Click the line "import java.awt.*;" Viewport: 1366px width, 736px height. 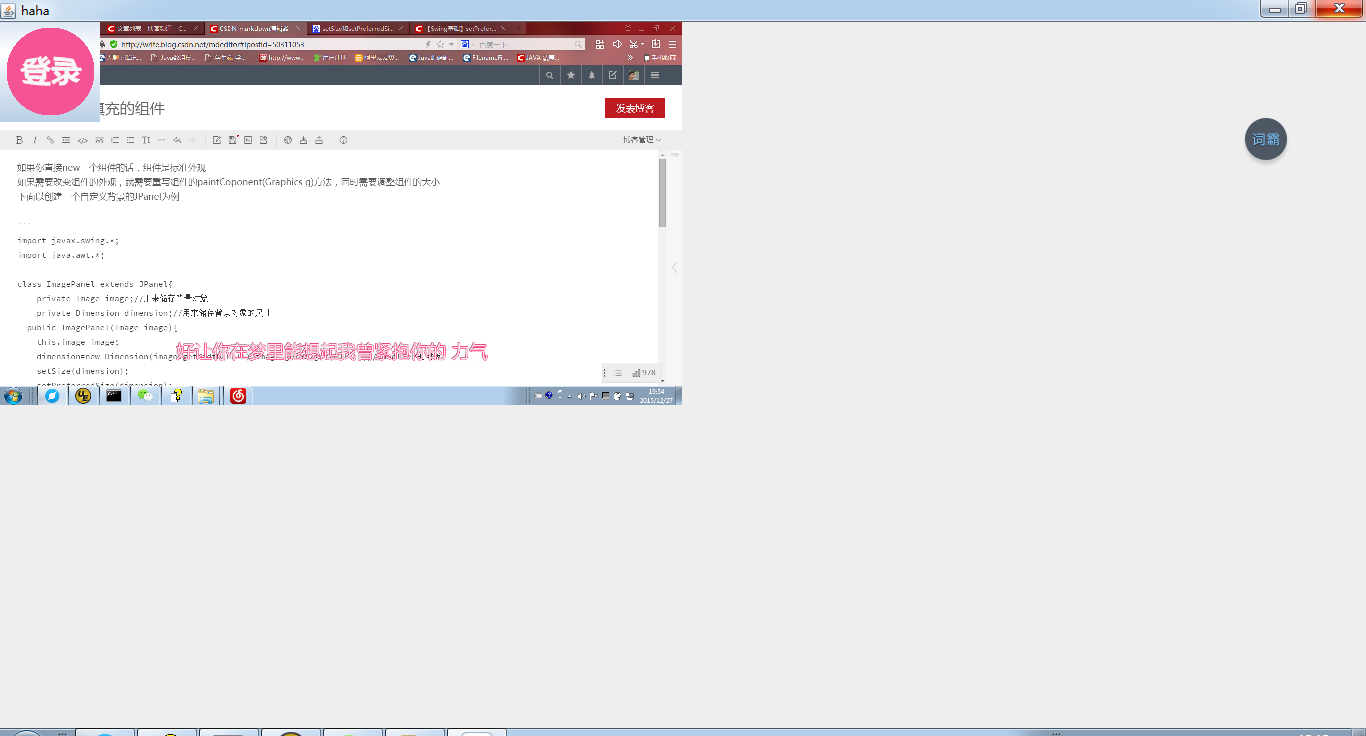(x=61, y=255)
